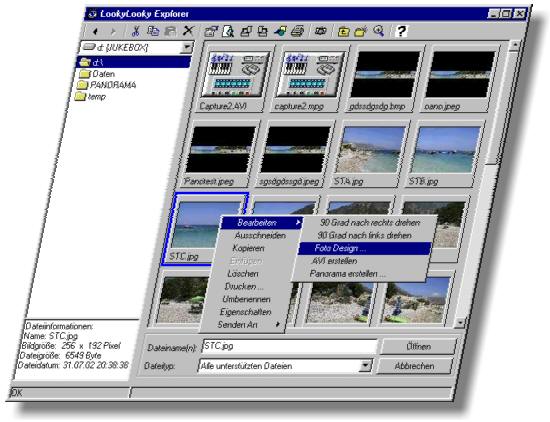Click the scissors cut icon
The height and width of the screenshot is (422, 550).
[135, 31]
